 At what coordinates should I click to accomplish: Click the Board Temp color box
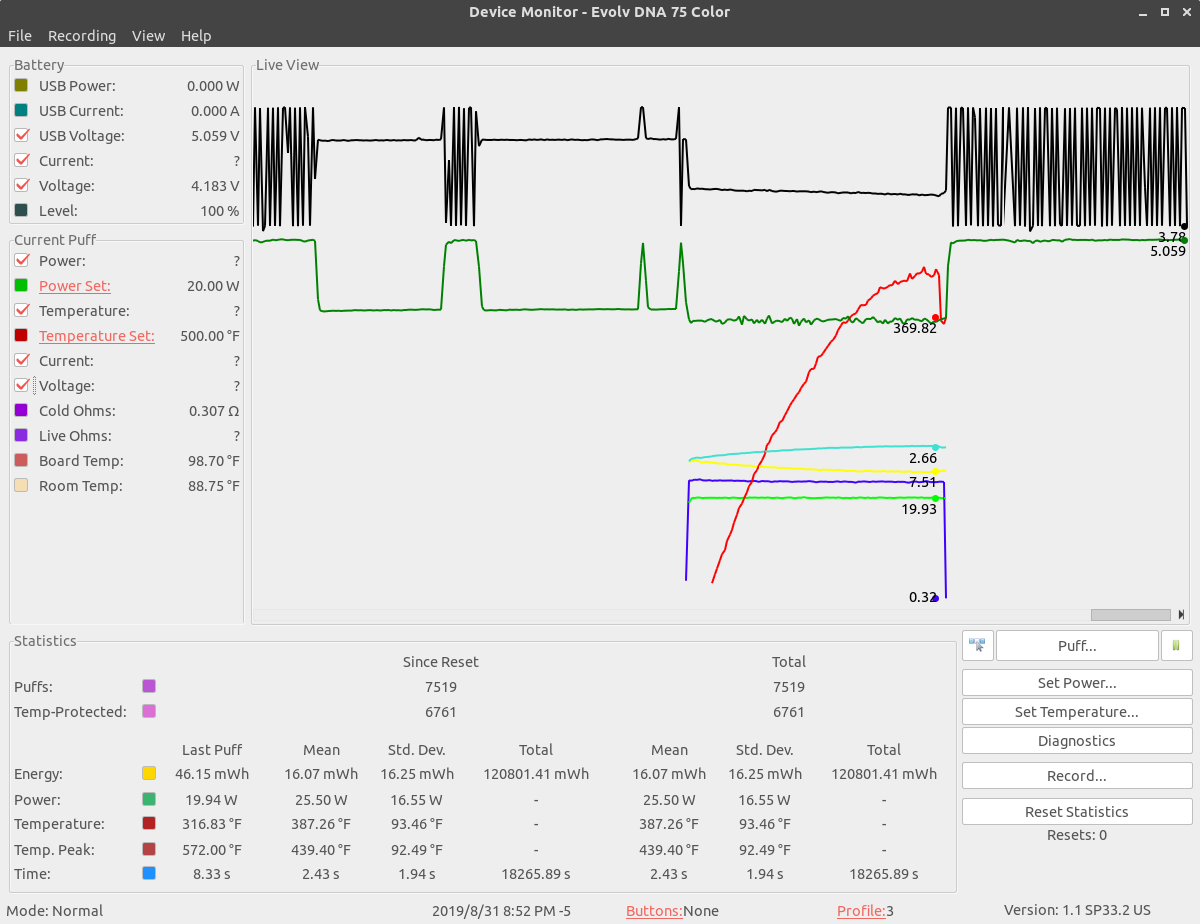pyautogui.click(x=21, y=461)
